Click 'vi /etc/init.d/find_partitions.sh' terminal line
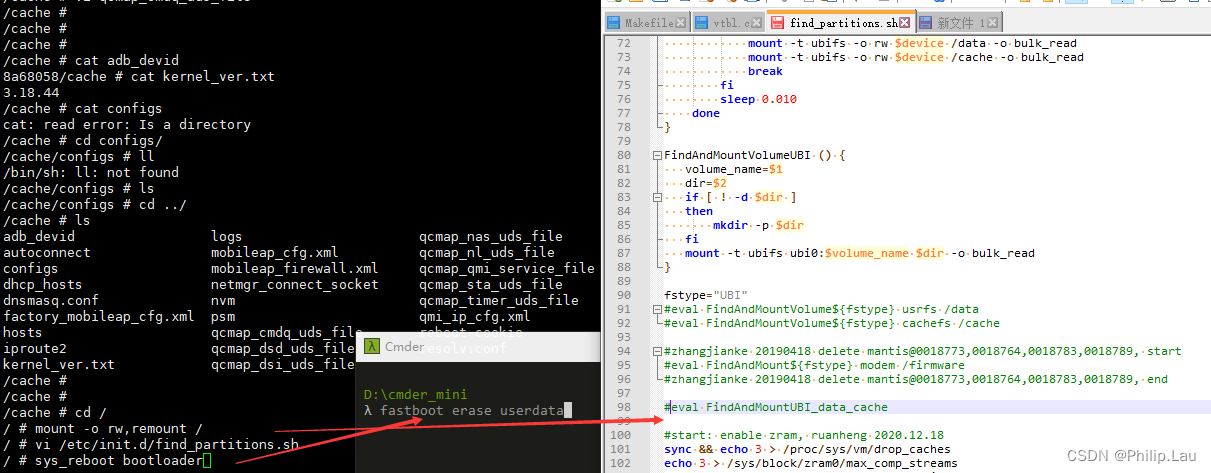This screenshot has height=473, width=1211. (167, 444)
